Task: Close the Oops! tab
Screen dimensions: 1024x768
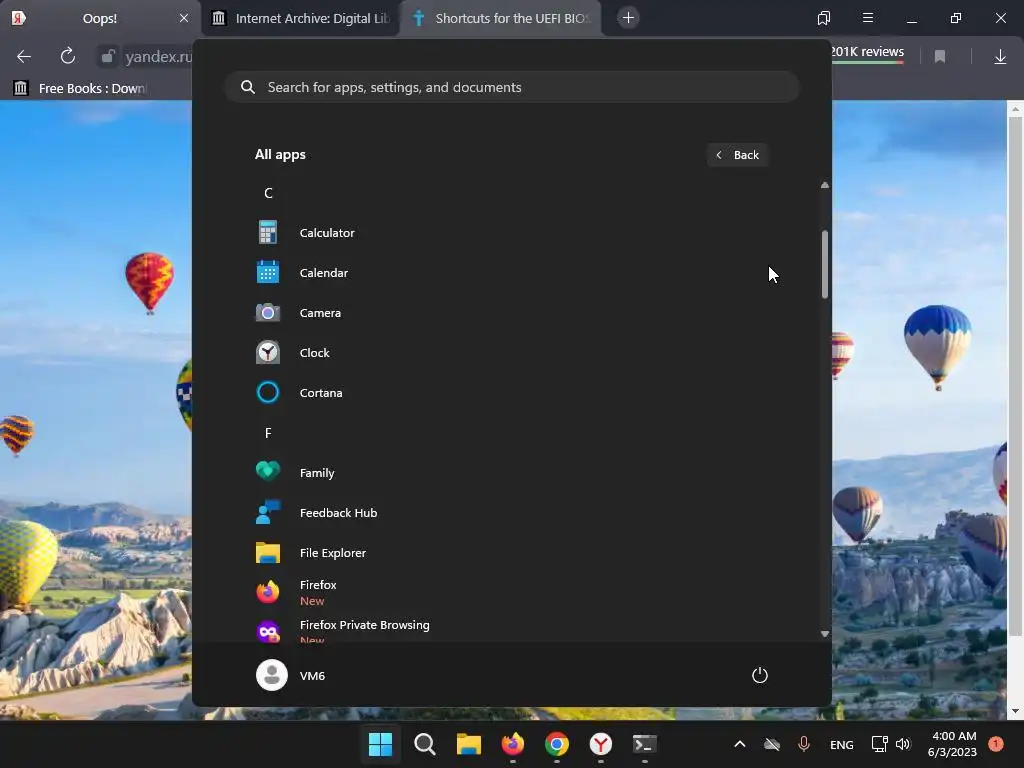Action: (184, 18)
